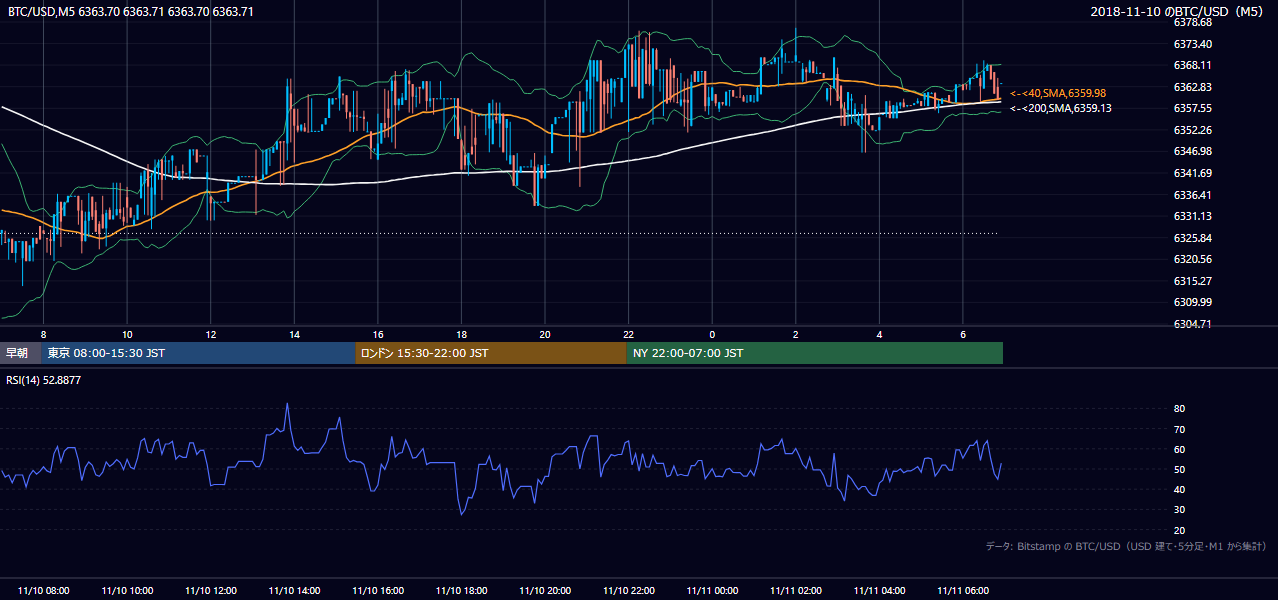Image resolution: width=1278 pixels, height=600 pixels.
Task: Click the white 200 SMA 6359.13 label
Action: [x=1061, y=108]
